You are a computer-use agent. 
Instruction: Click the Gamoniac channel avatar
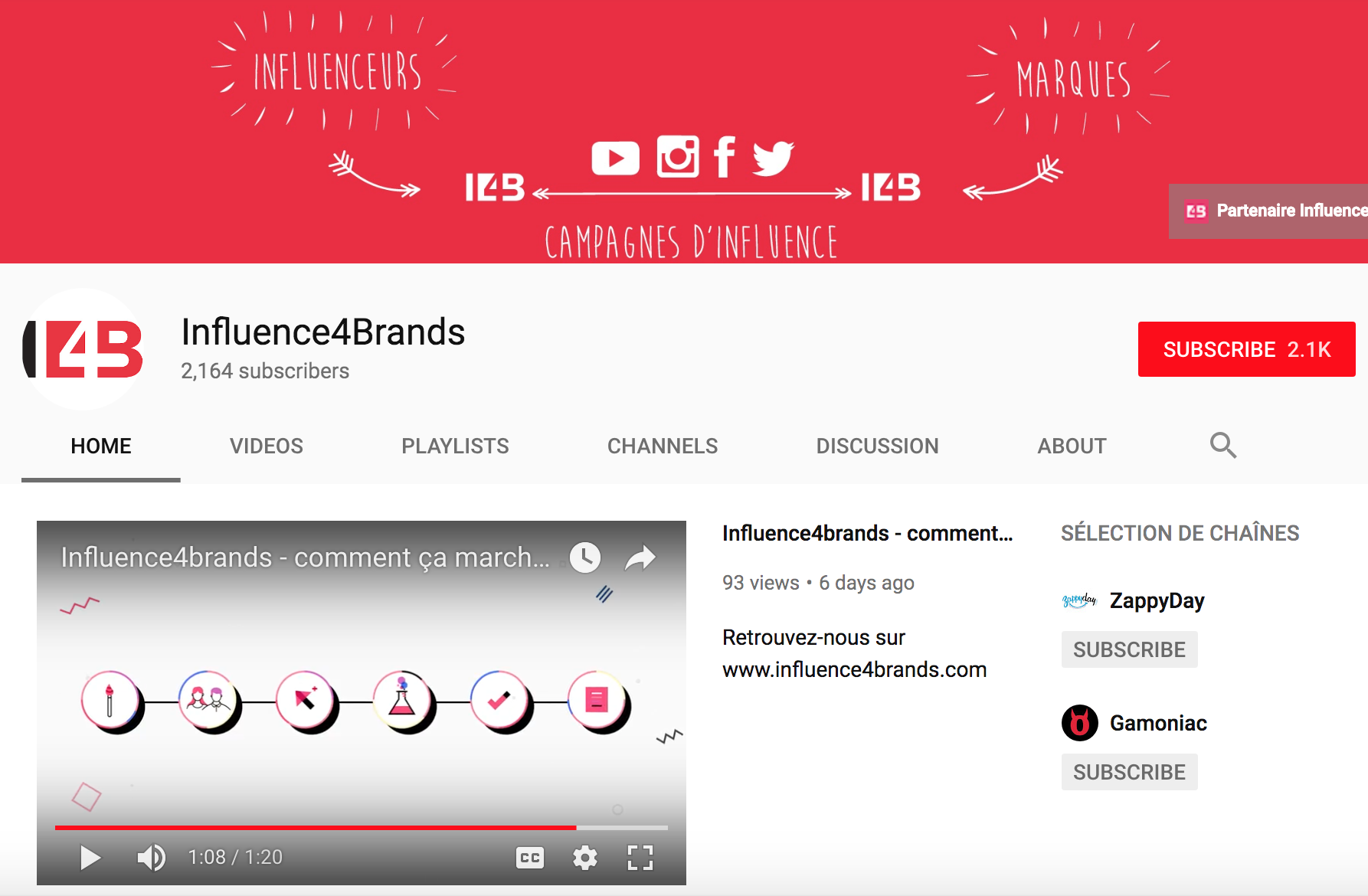point(1080,723)
